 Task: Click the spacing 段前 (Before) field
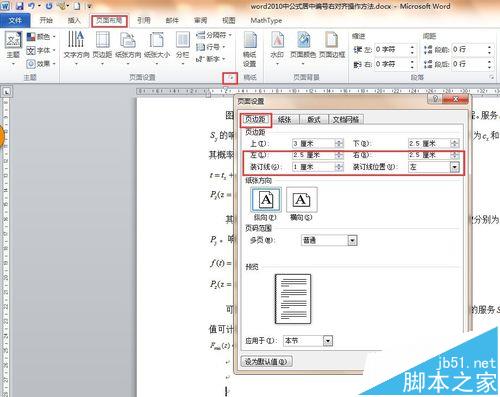click(x=468, y=50)
